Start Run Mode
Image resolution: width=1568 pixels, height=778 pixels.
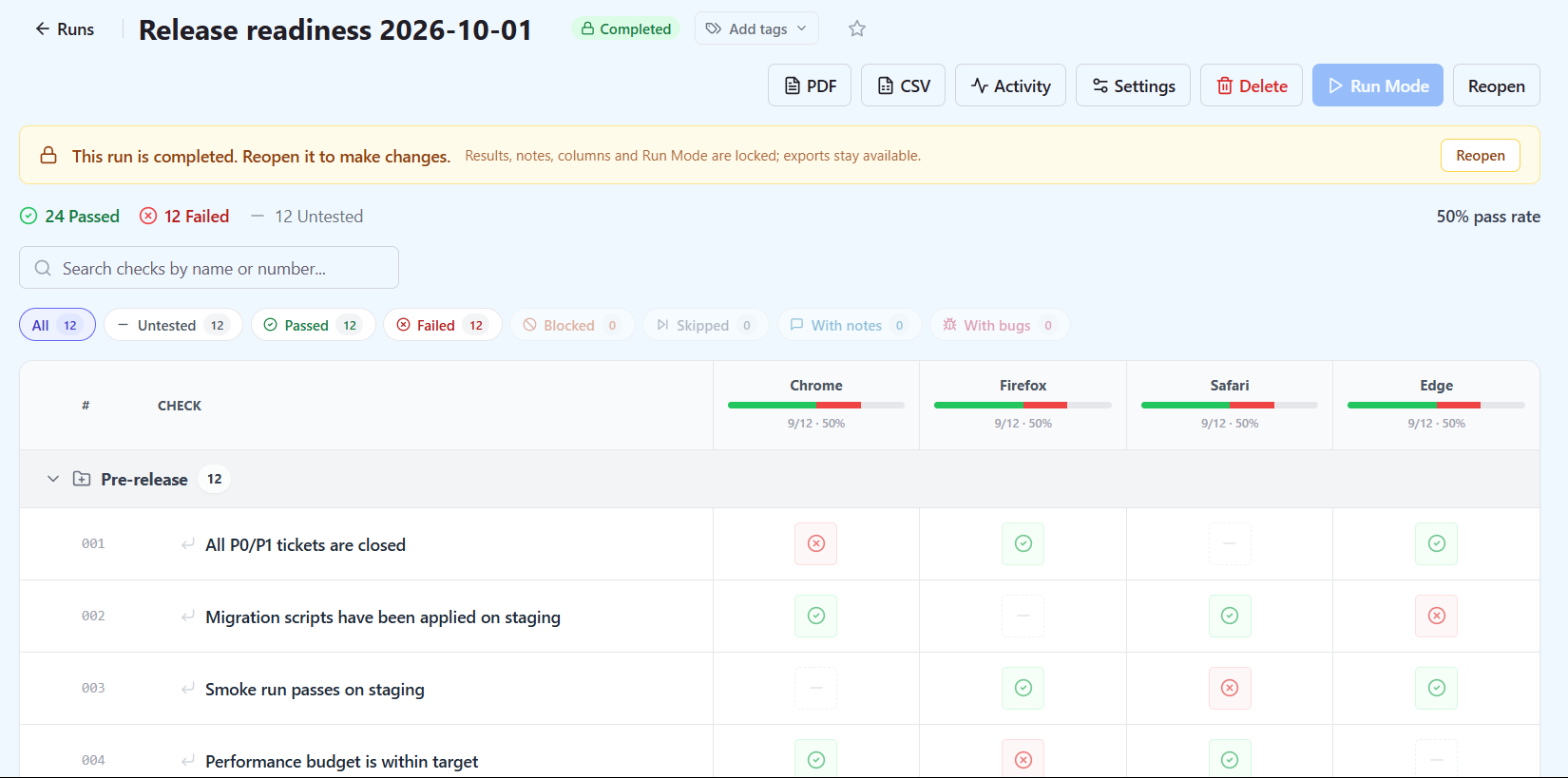1378,85
